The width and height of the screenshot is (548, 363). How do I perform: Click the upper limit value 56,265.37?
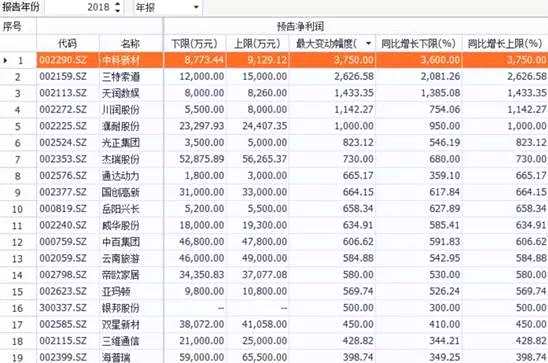coord(265,159)
